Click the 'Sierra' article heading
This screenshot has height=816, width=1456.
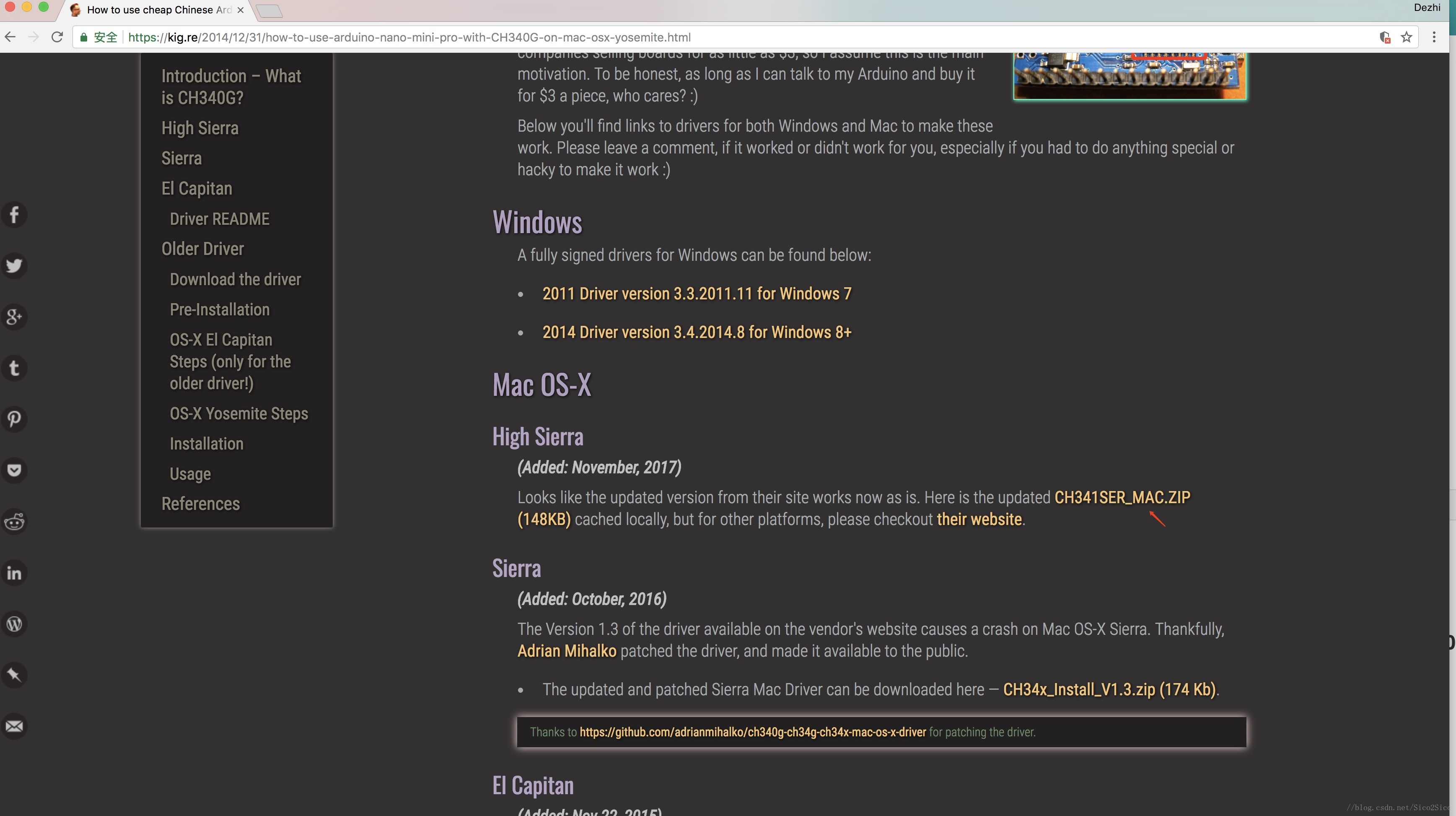(516, 569)
